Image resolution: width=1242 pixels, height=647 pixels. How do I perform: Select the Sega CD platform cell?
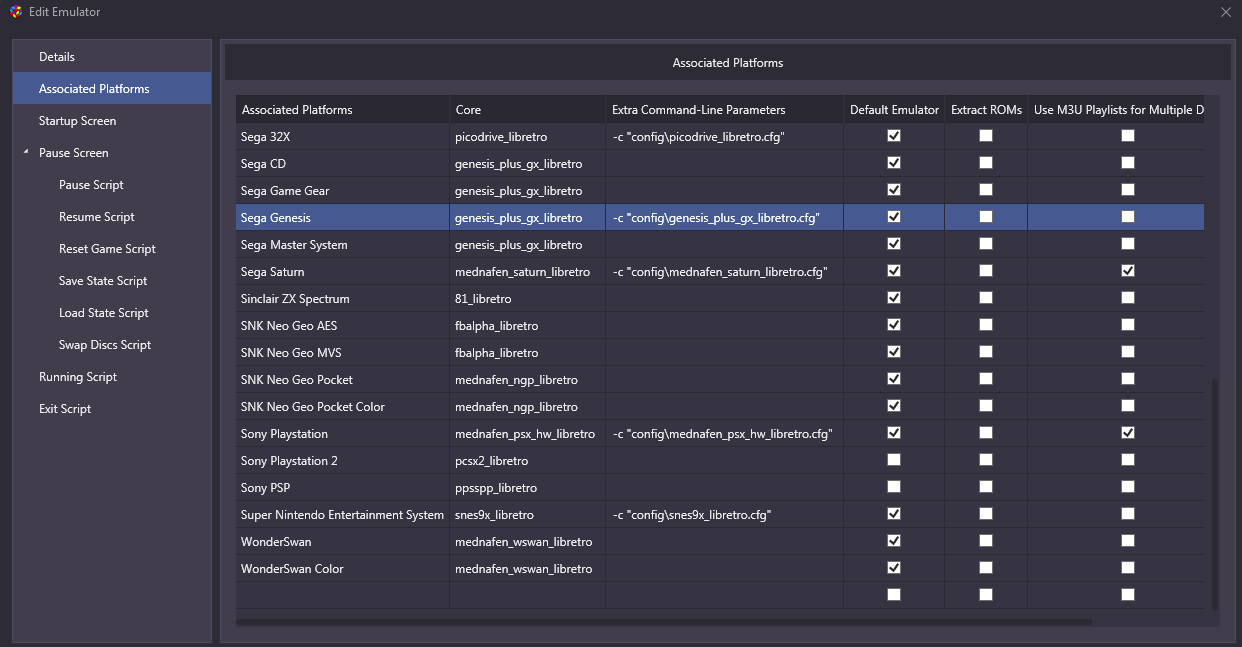click(343, 163)
